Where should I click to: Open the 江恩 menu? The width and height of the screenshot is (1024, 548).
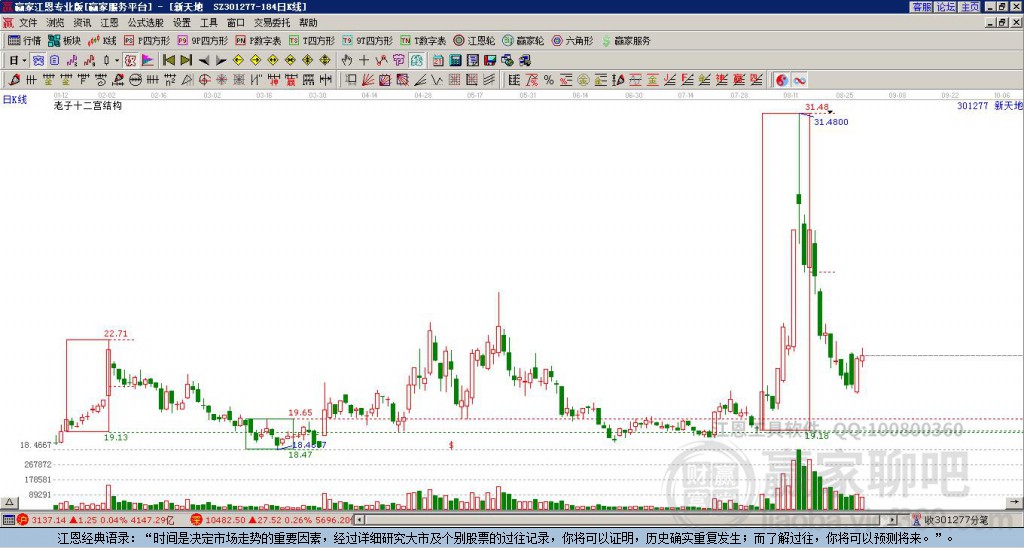[x=109, y=23]
